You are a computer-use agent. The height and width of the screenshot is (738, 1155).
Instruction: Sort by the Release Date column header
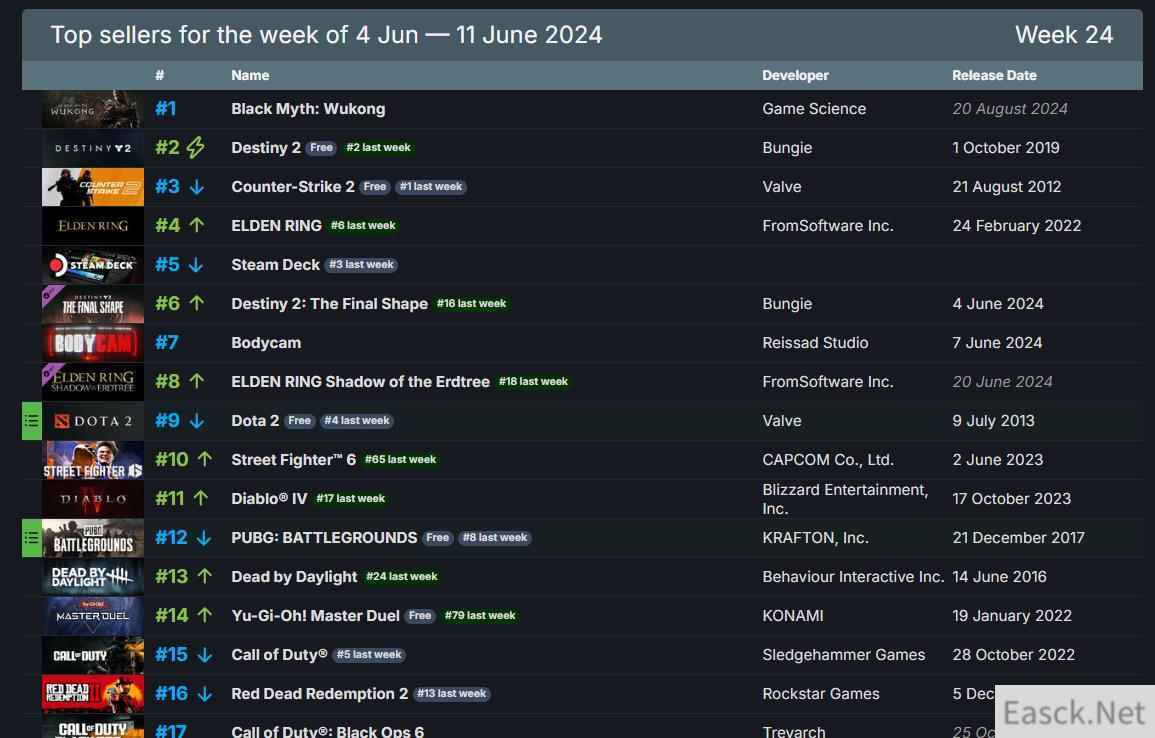(x=994, y=75)
